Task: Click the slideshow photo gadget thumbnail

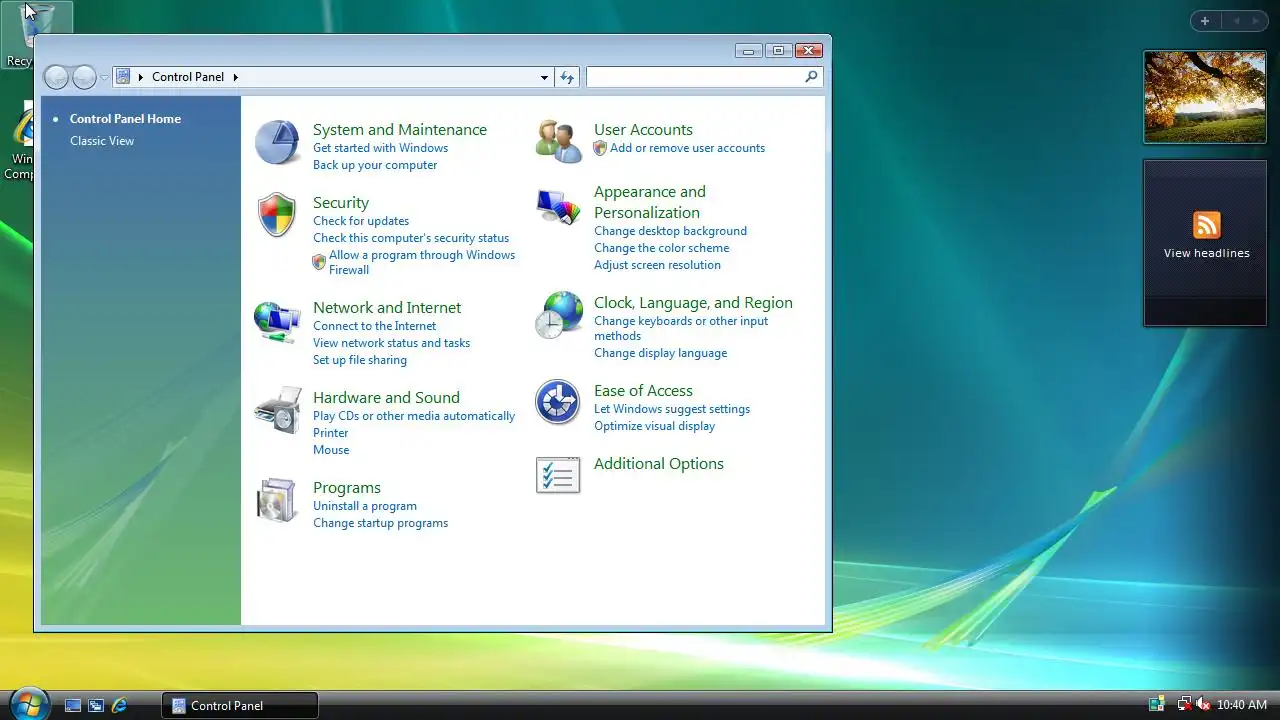Action: (x=1205, y=97)
